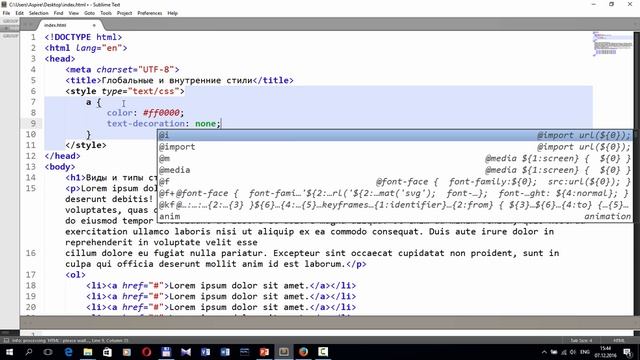Choose the @i autocomplete suggestion

point(395,135)
